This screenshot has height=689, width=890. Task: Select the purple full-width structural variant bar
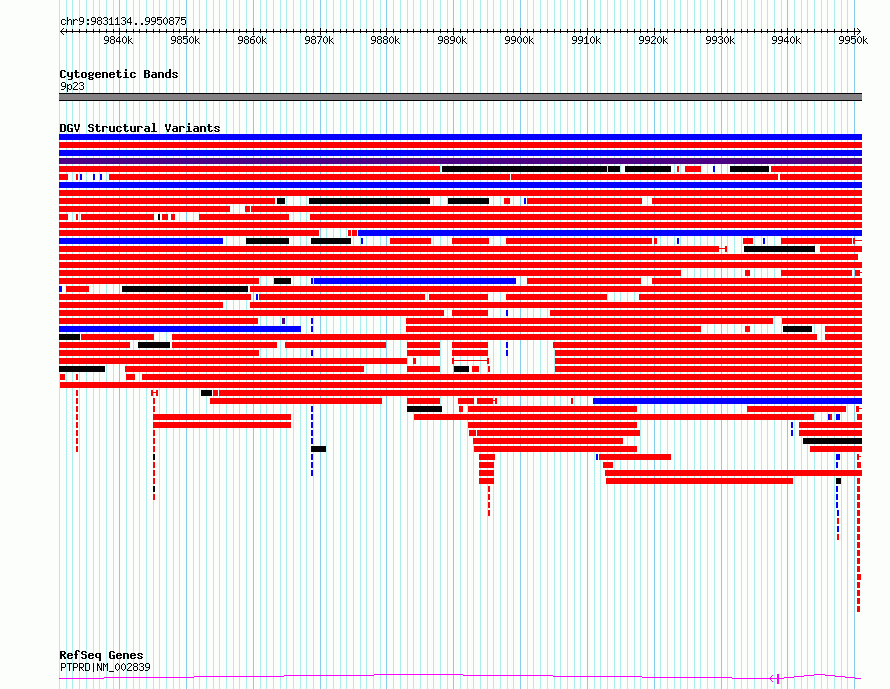(x=460, y=161)
